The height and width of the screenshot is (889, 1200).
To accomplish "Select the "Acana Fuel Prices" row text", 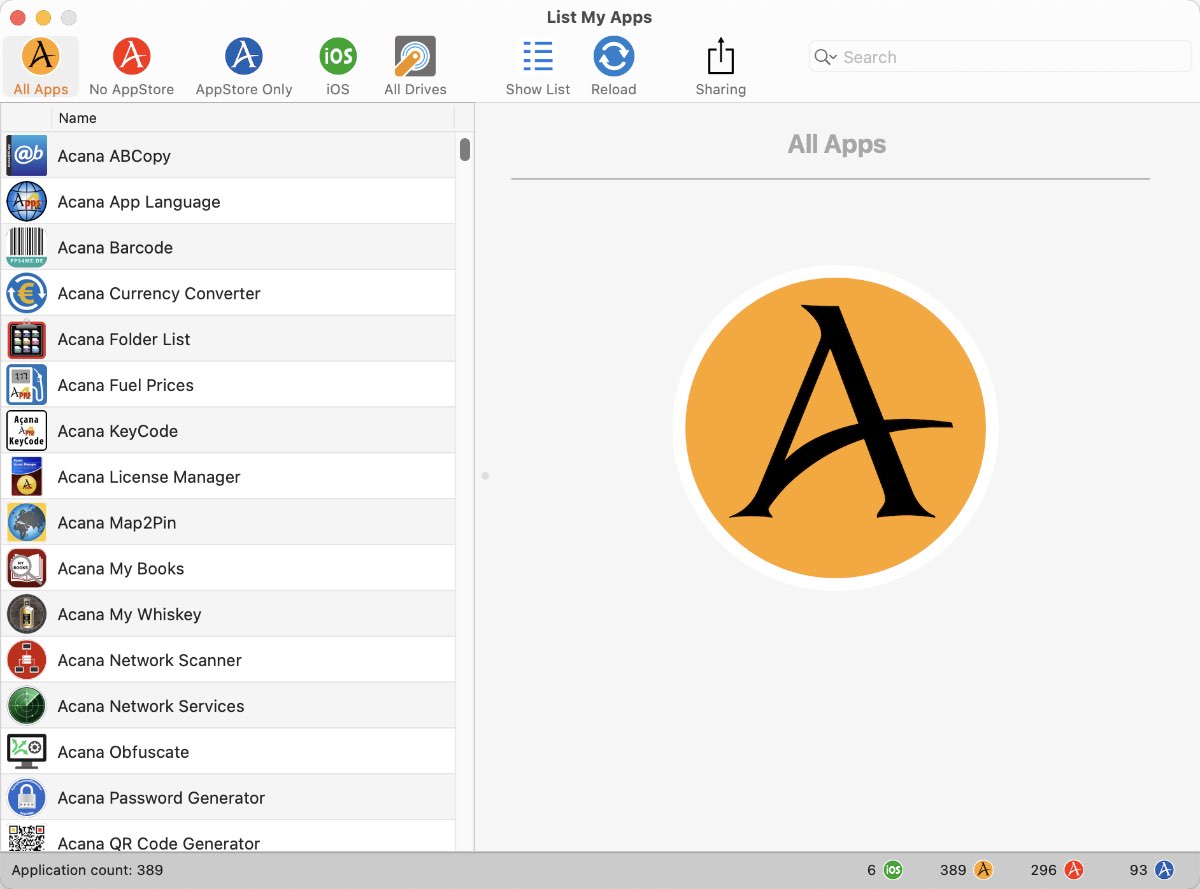I will click(126, 386).
